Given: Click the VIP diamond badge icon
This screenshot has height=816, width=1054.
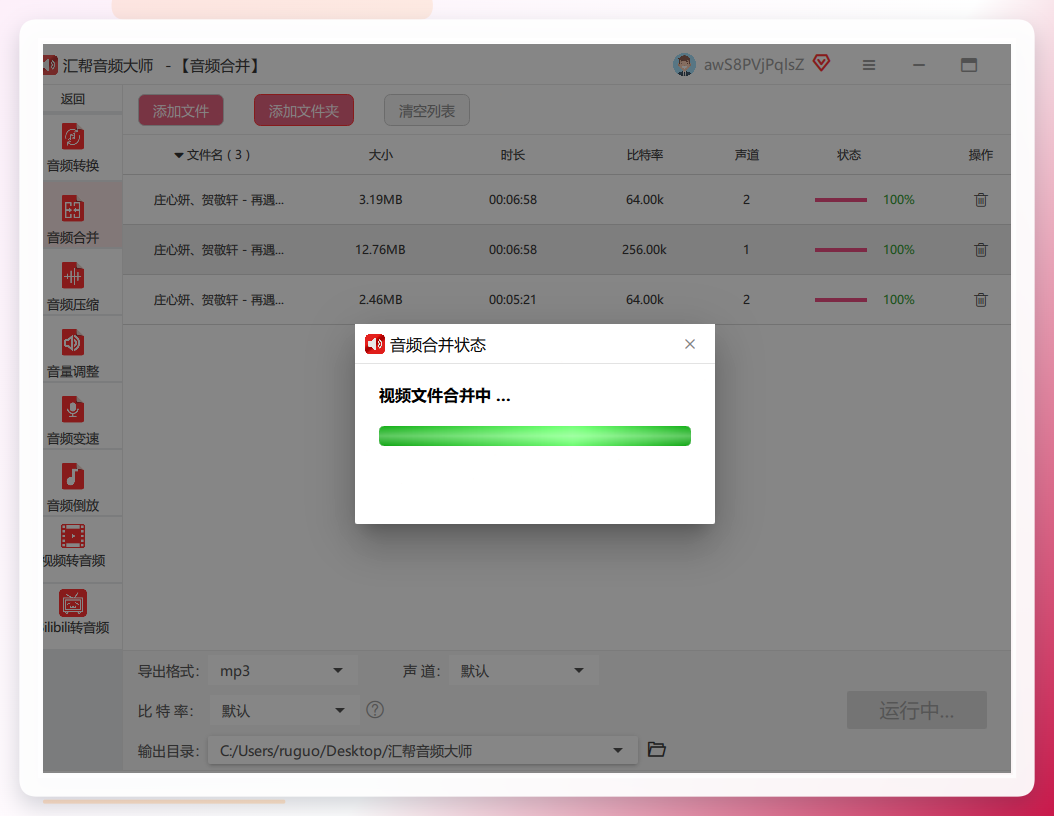Looking at the screenshot, I should (821, 63).
